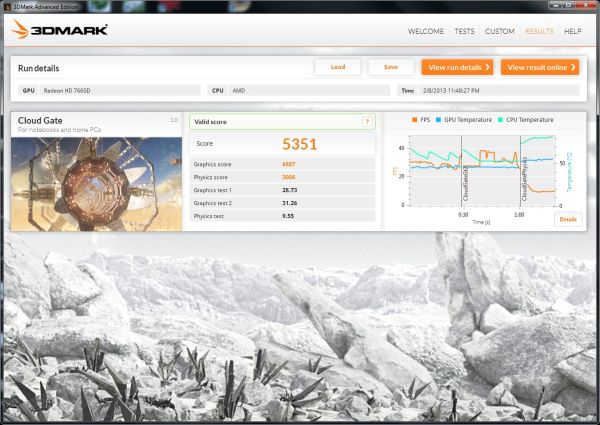This screenshot has width=600, height=425.
Task: Click the blue GPU Temperature legend swatch
Action: (x=438, y=120)
